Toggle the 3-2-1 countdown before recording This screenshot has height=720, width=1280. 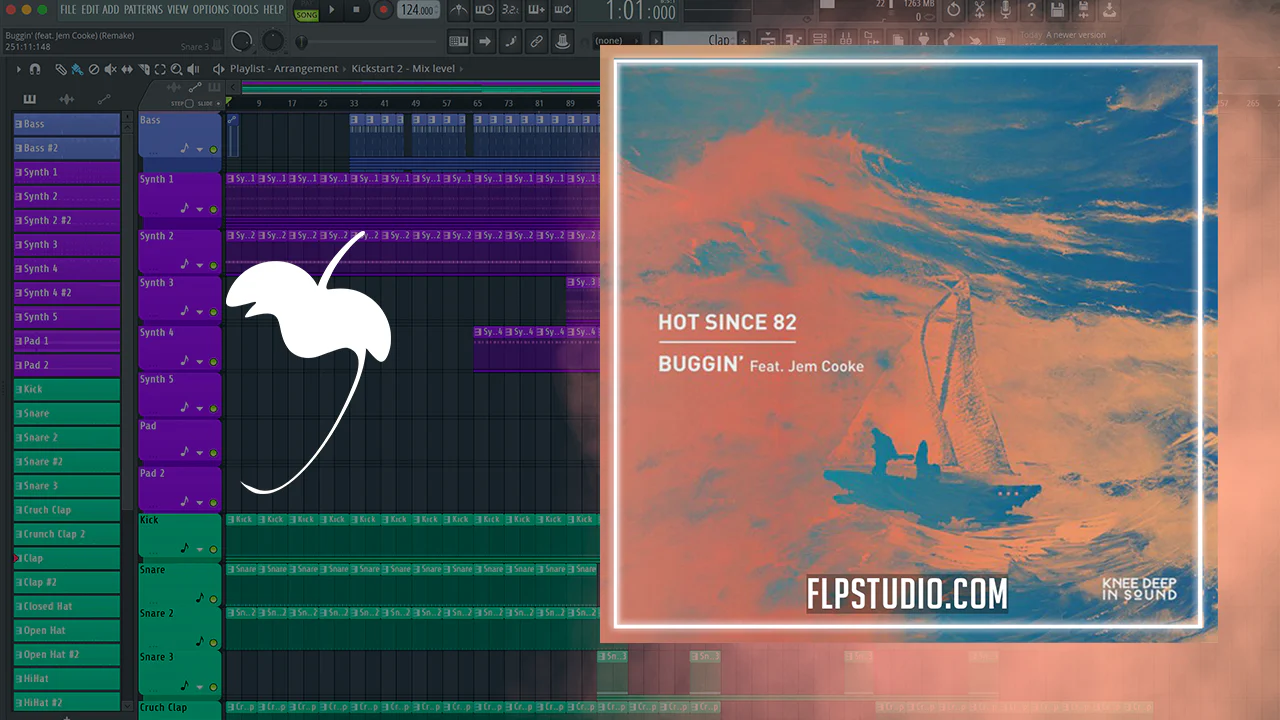(x=510, y=11)
